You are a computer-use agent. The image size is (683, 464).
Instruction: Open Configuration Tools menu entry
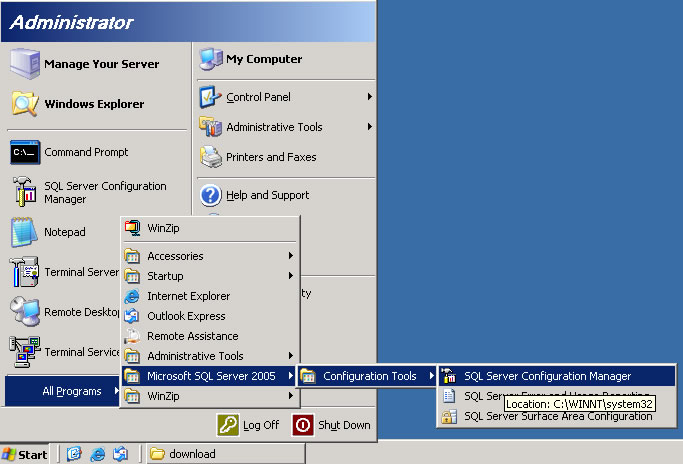[x=368, y=376]
